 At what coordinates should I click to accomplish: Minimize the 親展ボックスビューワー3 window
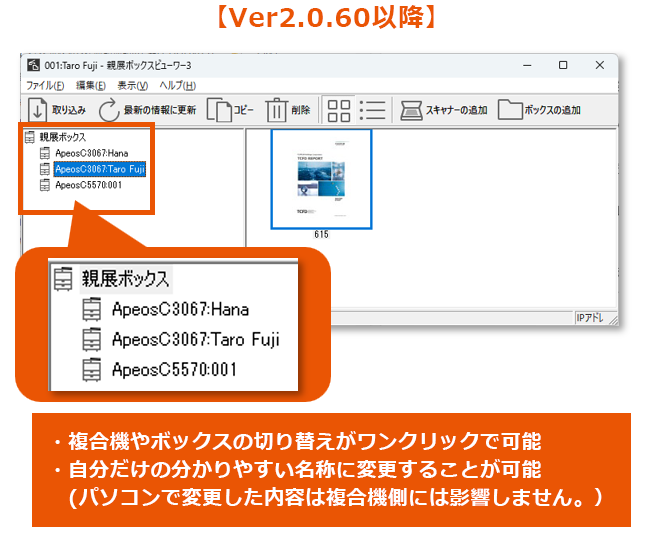tap(527, 65)
